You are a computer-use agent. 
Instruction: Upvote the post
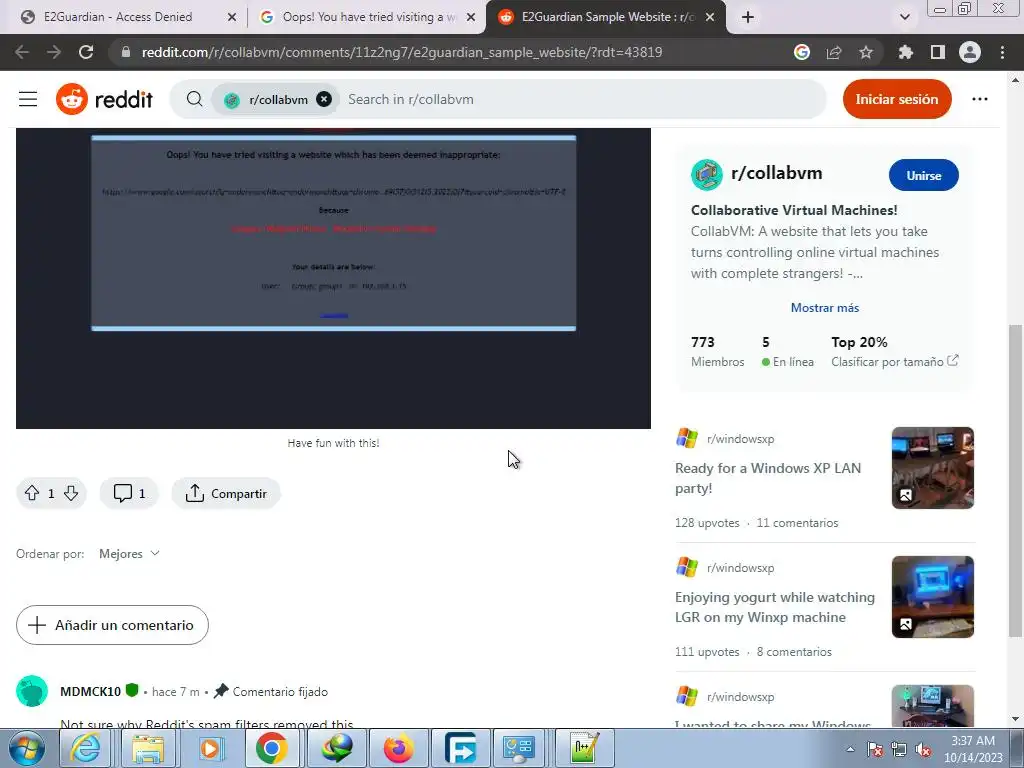[32, 493]
